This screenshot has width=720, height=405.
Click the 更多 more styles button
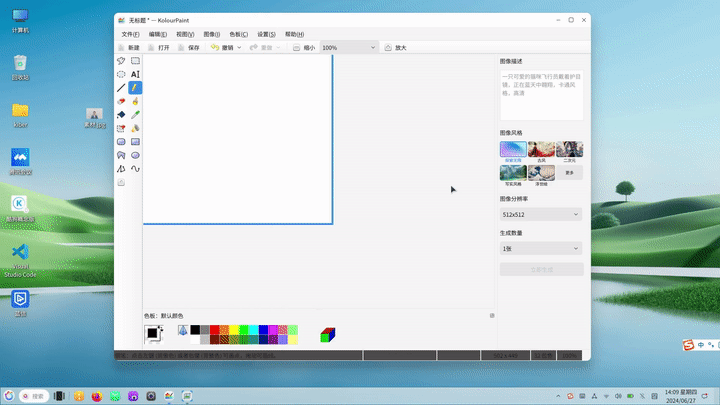point(569,173)
